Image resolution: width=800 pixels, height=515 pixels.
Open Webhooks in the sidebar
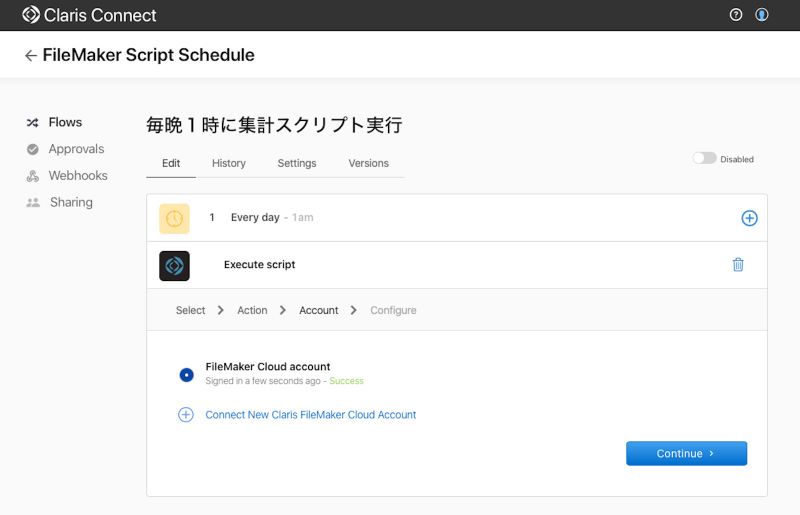[x=78, y=176]
